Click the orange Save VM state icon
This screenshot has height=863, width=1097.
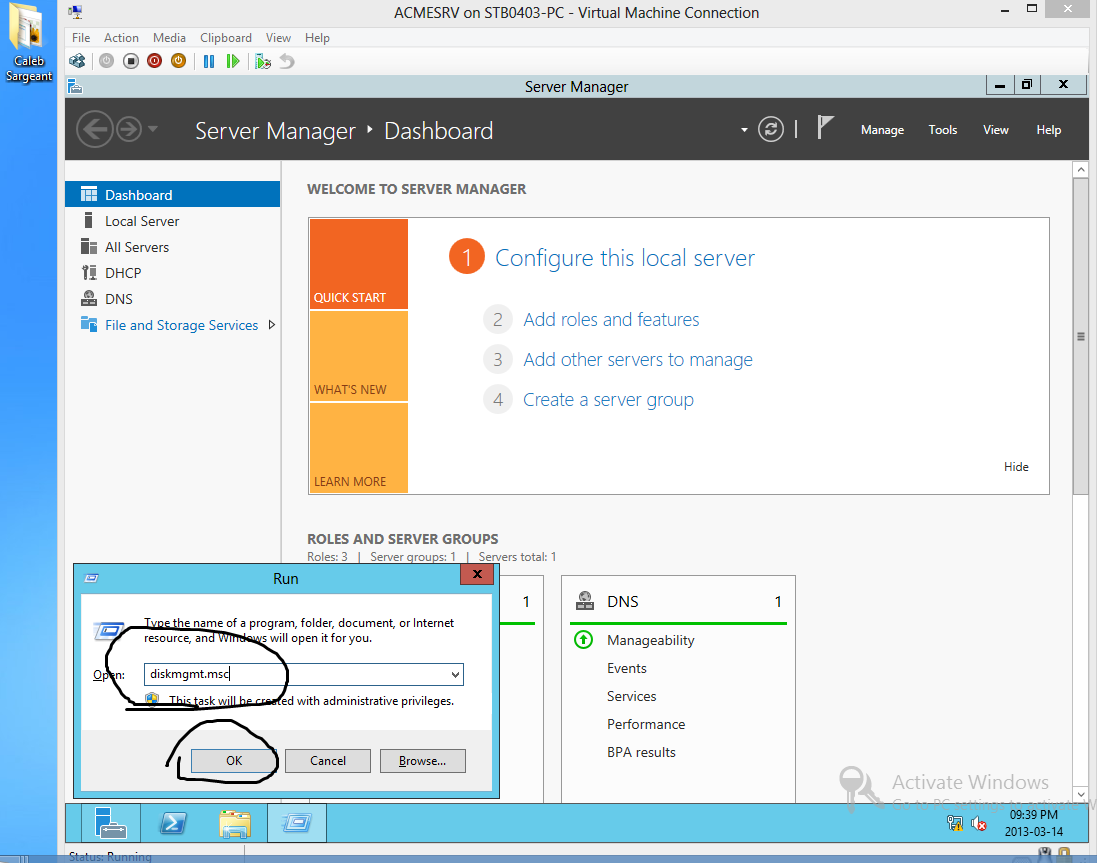point(178,62)
